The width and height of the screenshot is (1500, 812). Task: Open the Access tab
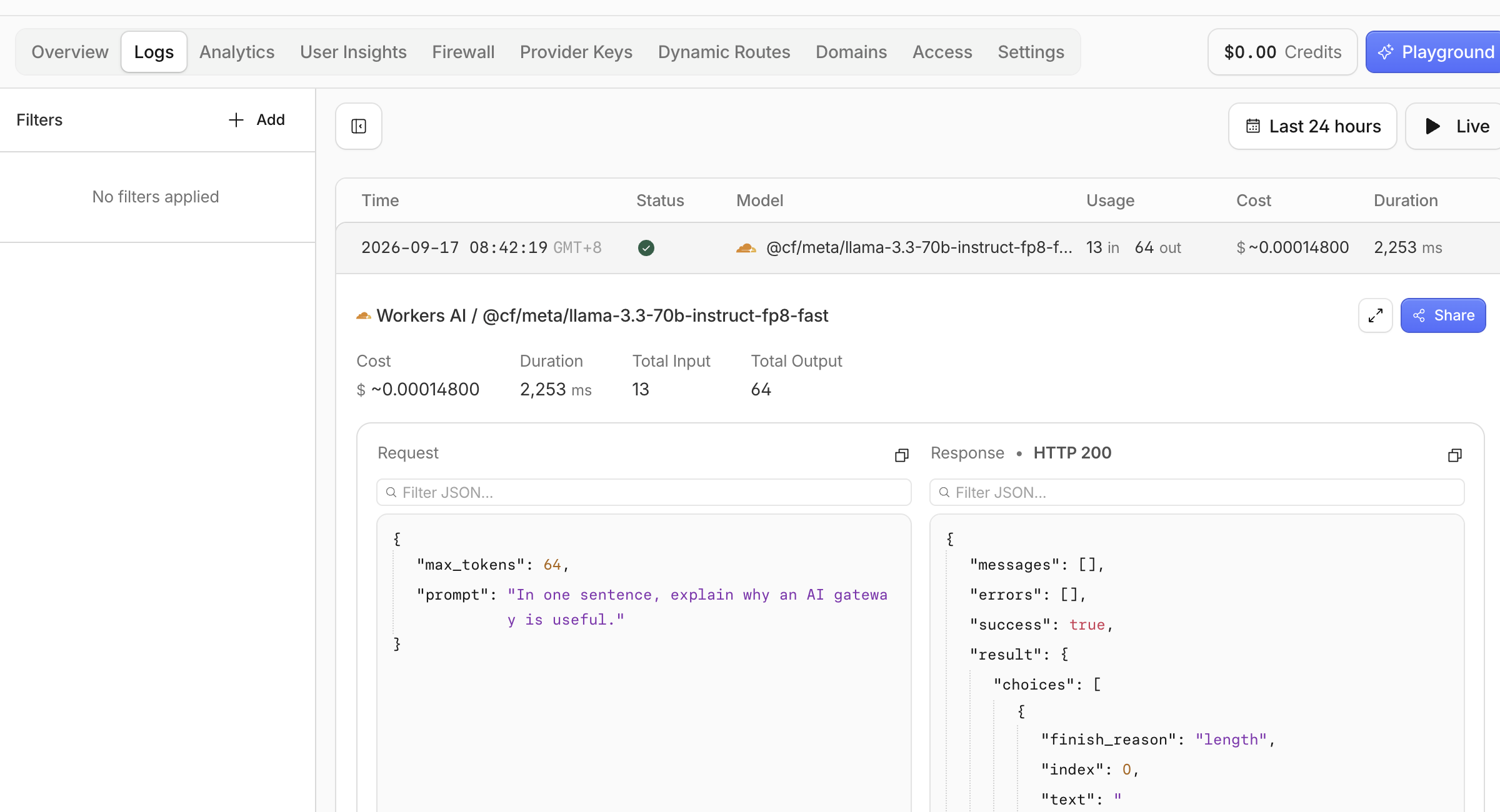coord(942,52)
